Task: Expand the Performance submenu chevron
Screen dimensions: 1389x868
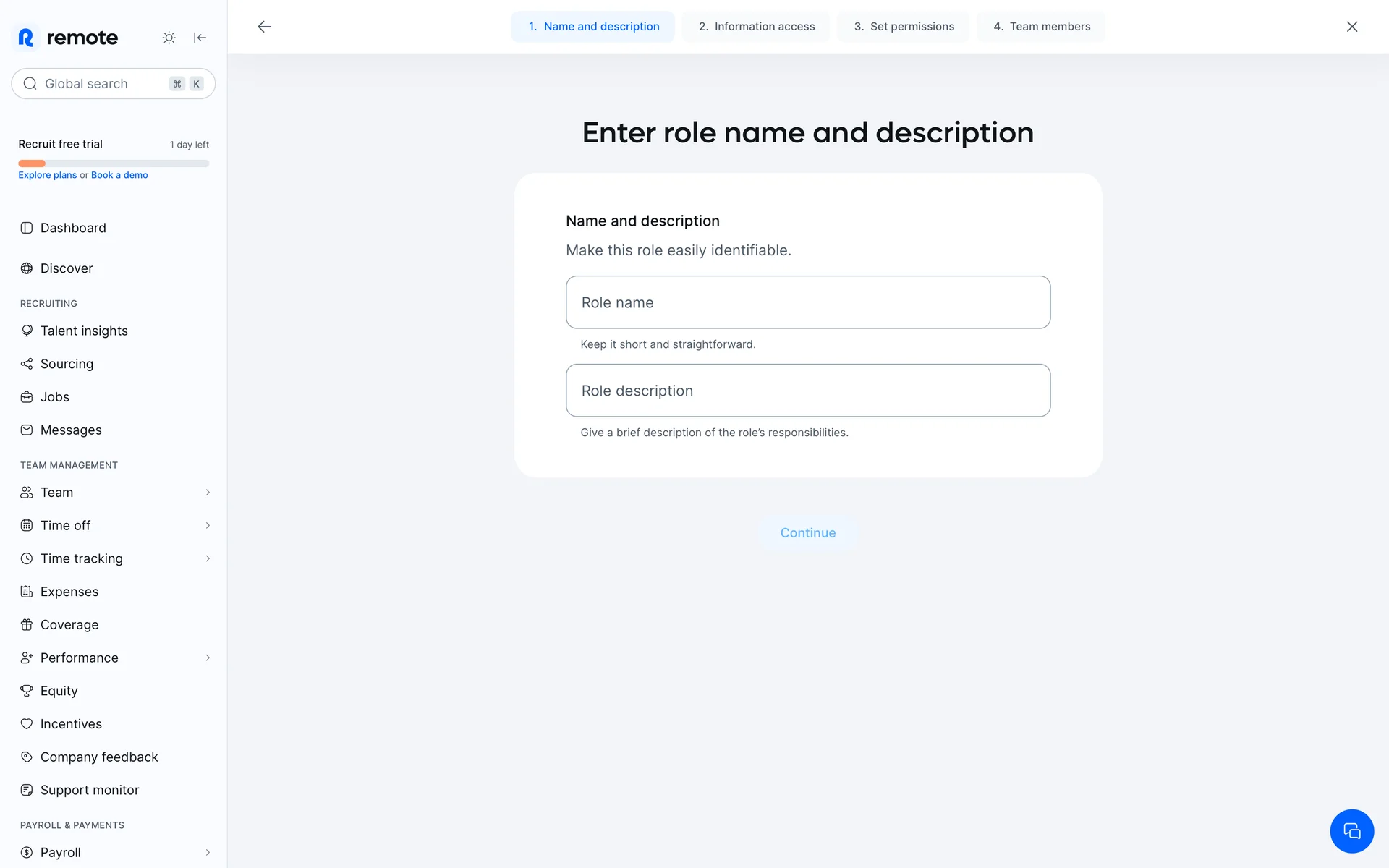Action: tap(208, 658)
